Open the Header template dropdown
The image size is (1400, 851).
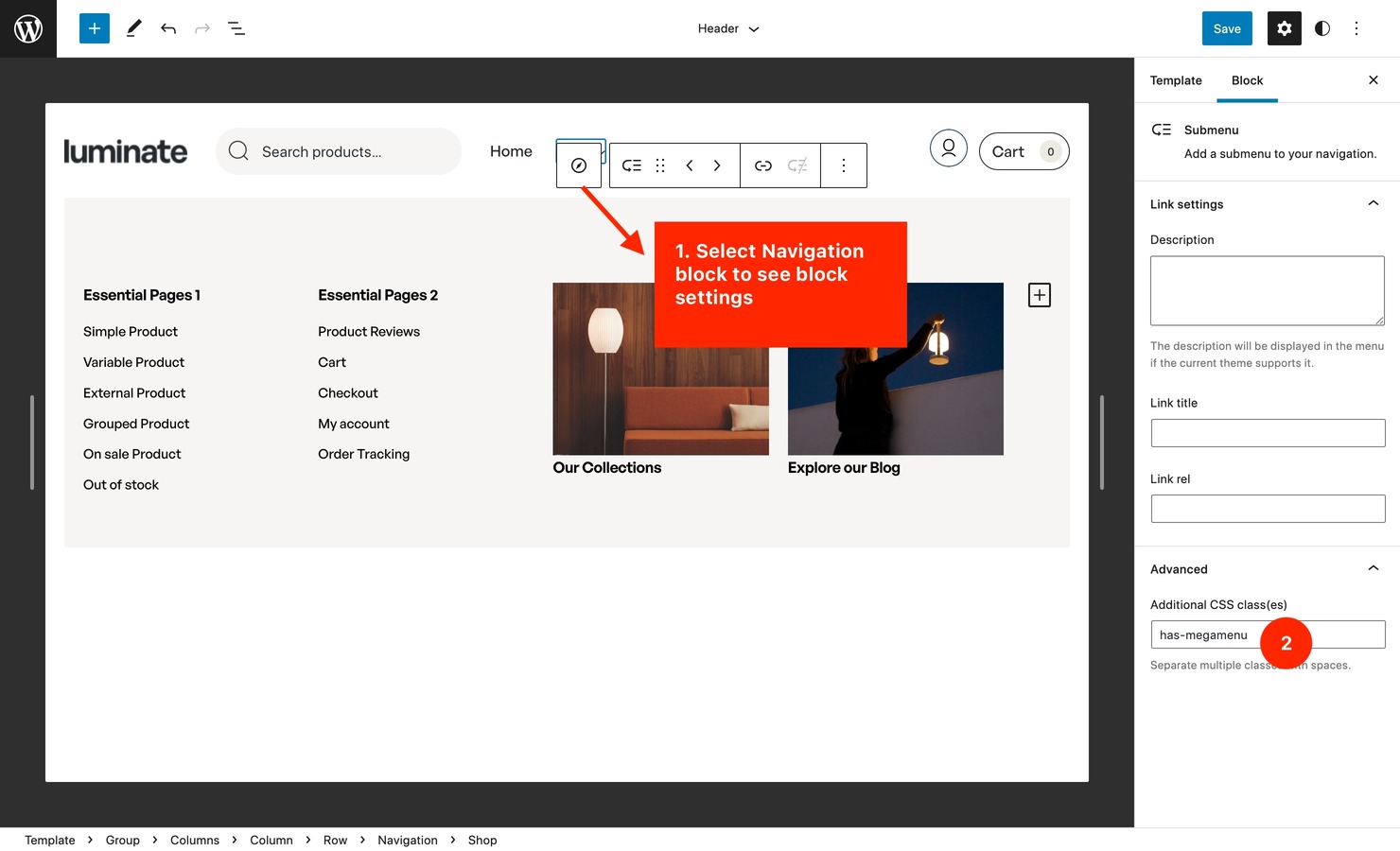[727, 28]
